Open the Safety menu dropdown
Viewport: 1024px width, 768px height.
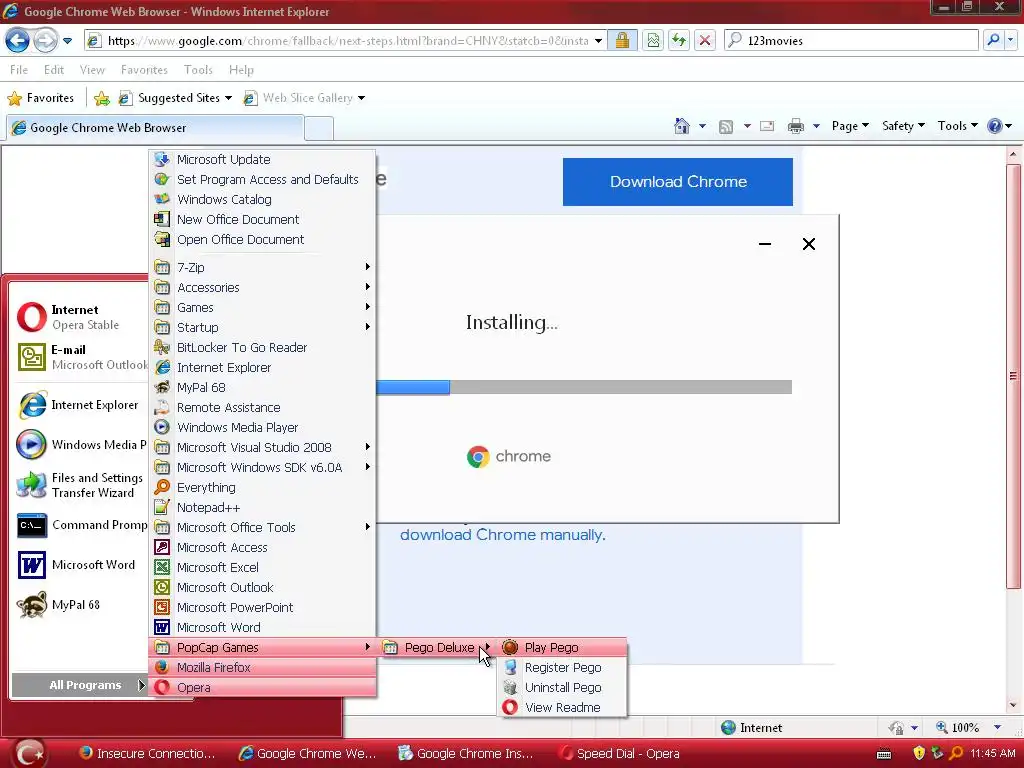click(903, 126)
